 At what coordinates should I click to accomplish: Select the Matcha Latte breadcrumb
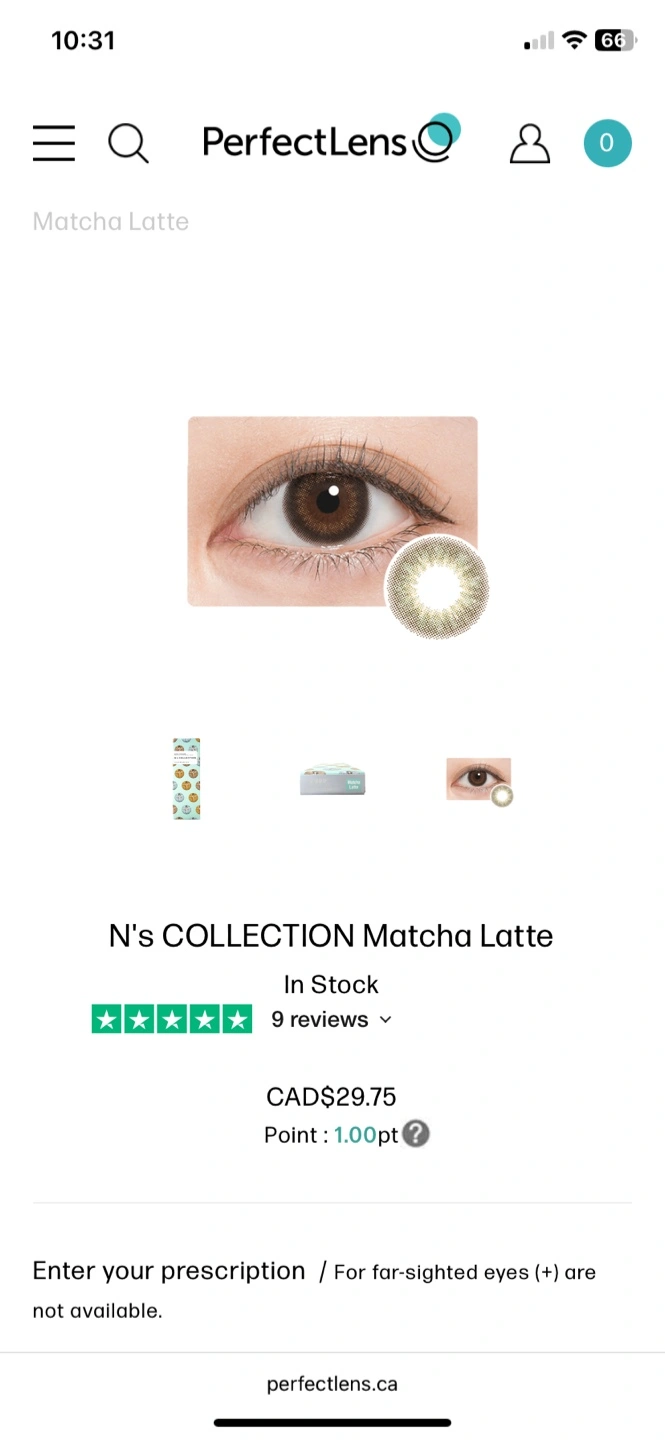pyautogui.click(x=111, y=221)
